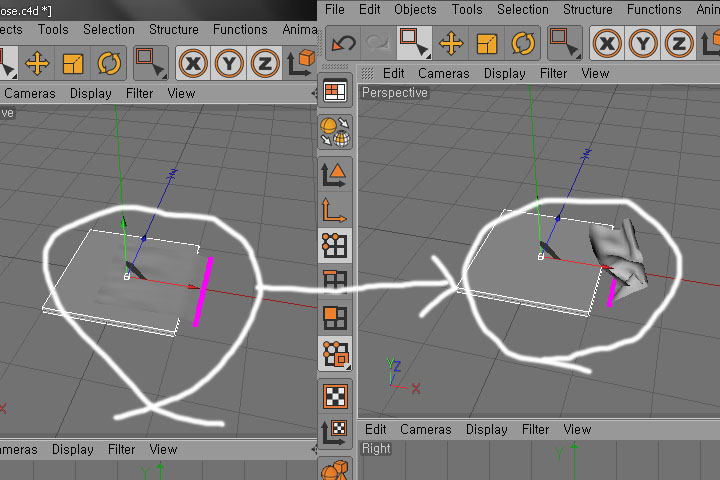Open Edit menu in right window menu bar
The height and width of the screenshot is (480, 720).
coord(369,9)
